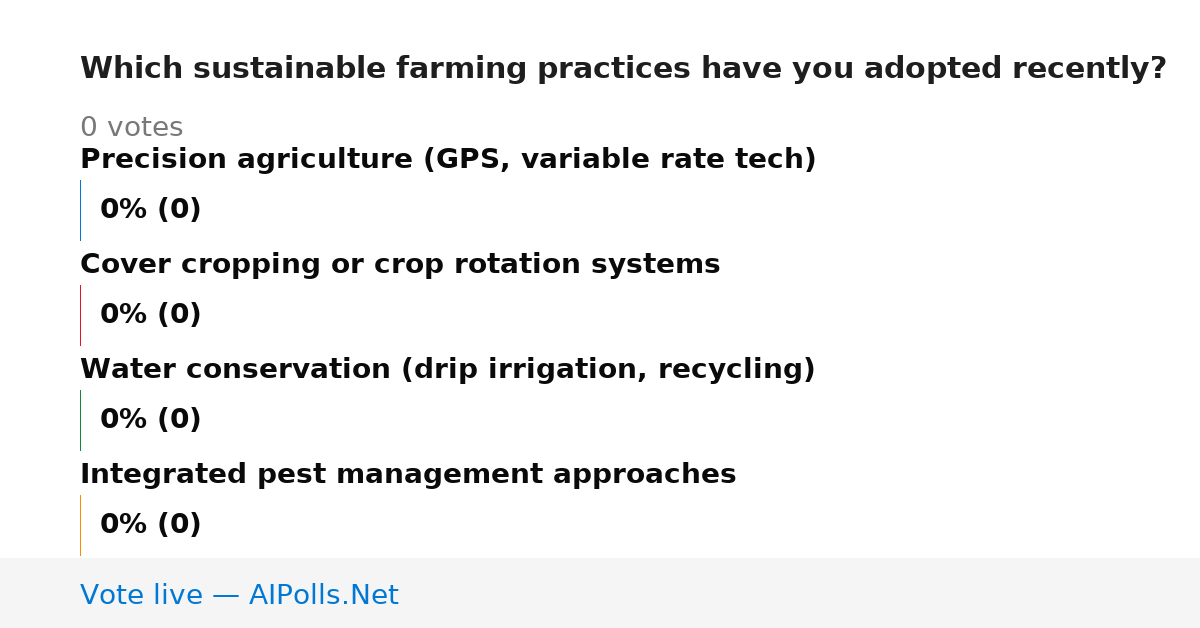This screenshot has width=1200, height=628.
Task: Choose Integrated pest management approaches
Action: 408,475
